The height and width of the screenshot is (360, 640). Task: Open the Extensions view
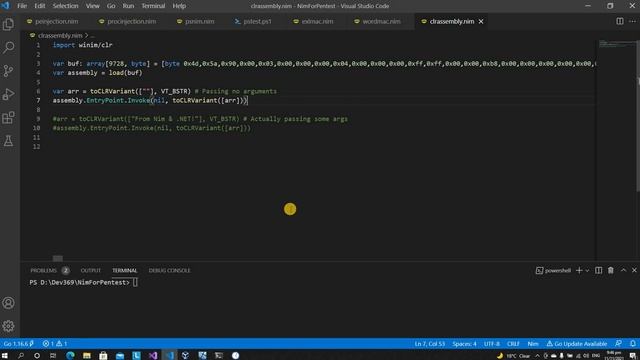click(x=8, y=118)
